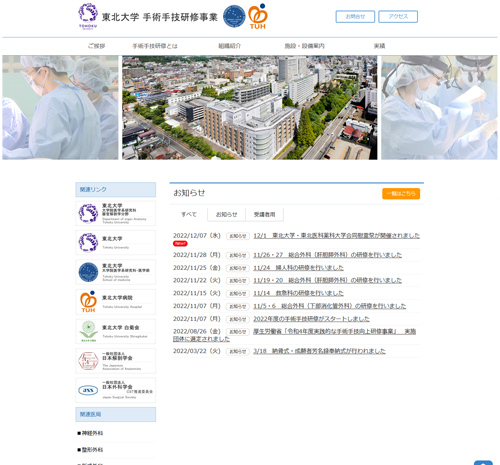Viewport: 500px width, 465px height.
Task: Open the 厚生労働省 令和4年度 news link
Action: (334, 332)
